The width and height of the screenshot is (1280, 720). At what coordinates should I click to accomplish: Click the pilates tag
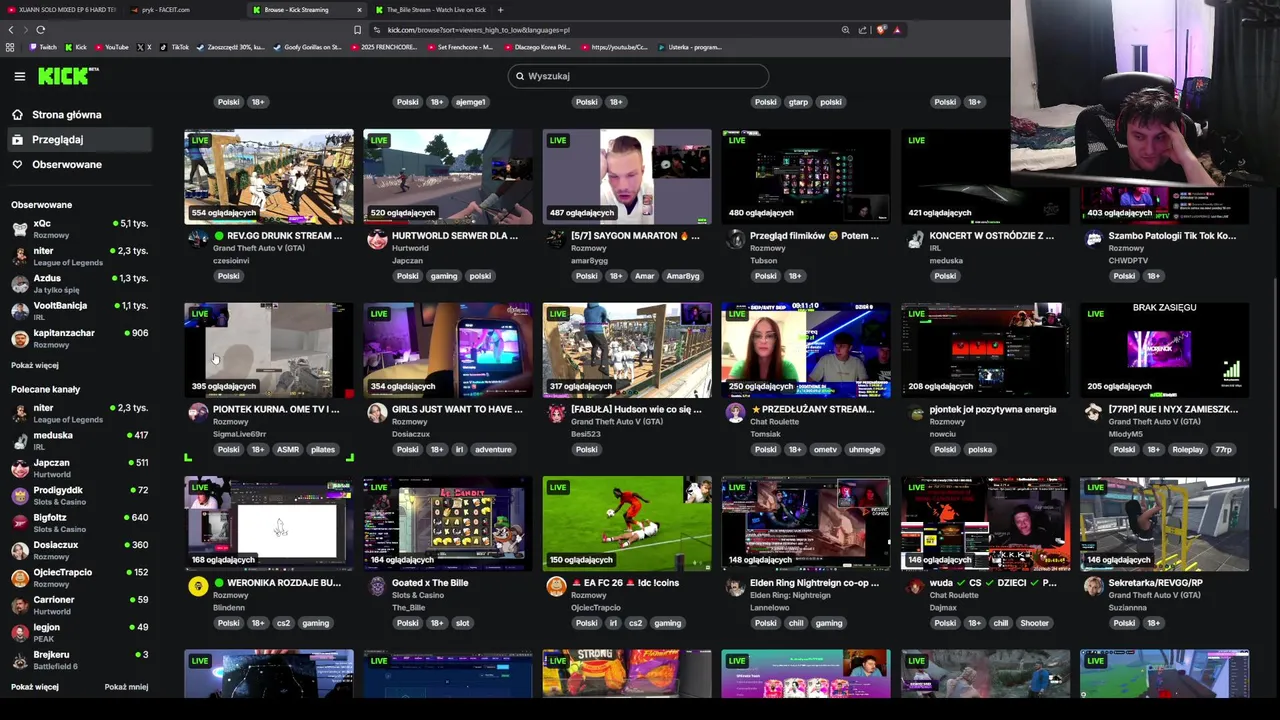click(323, 450)
